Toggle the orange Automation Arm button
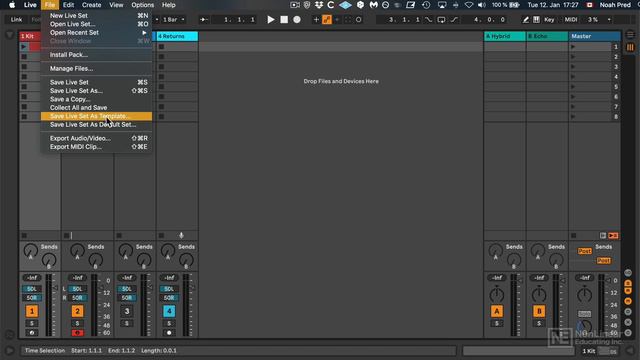The width and height of the screenshot is (640, 360). pos(327,20)
